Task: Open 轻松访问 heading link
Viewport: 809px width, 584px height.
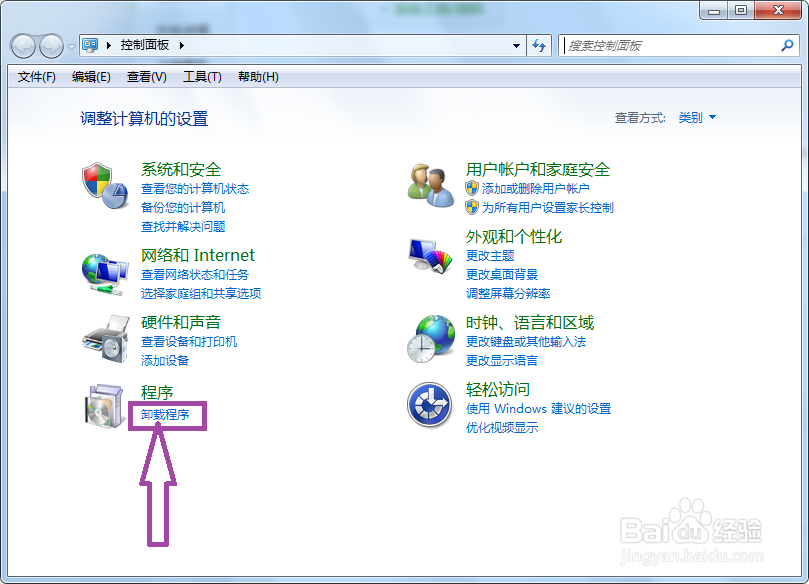Action: (x=498, y=389)
